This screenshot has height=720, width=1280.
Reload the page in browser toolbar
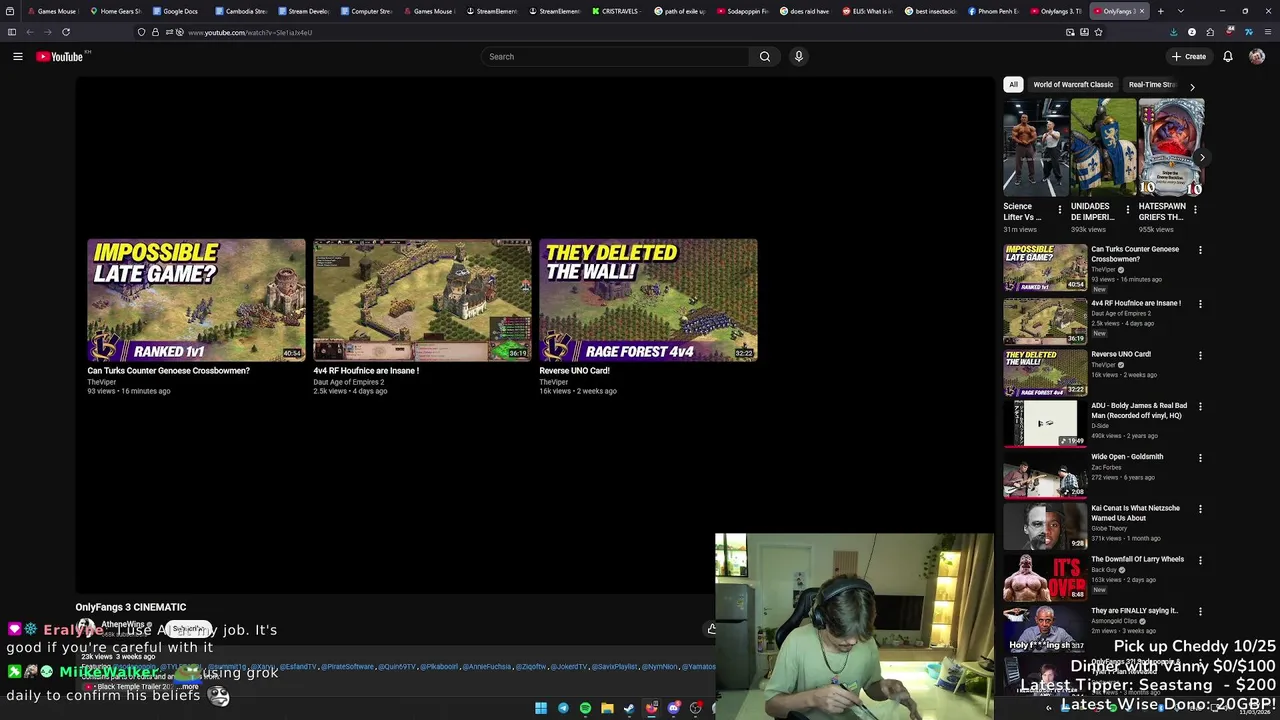66,32
